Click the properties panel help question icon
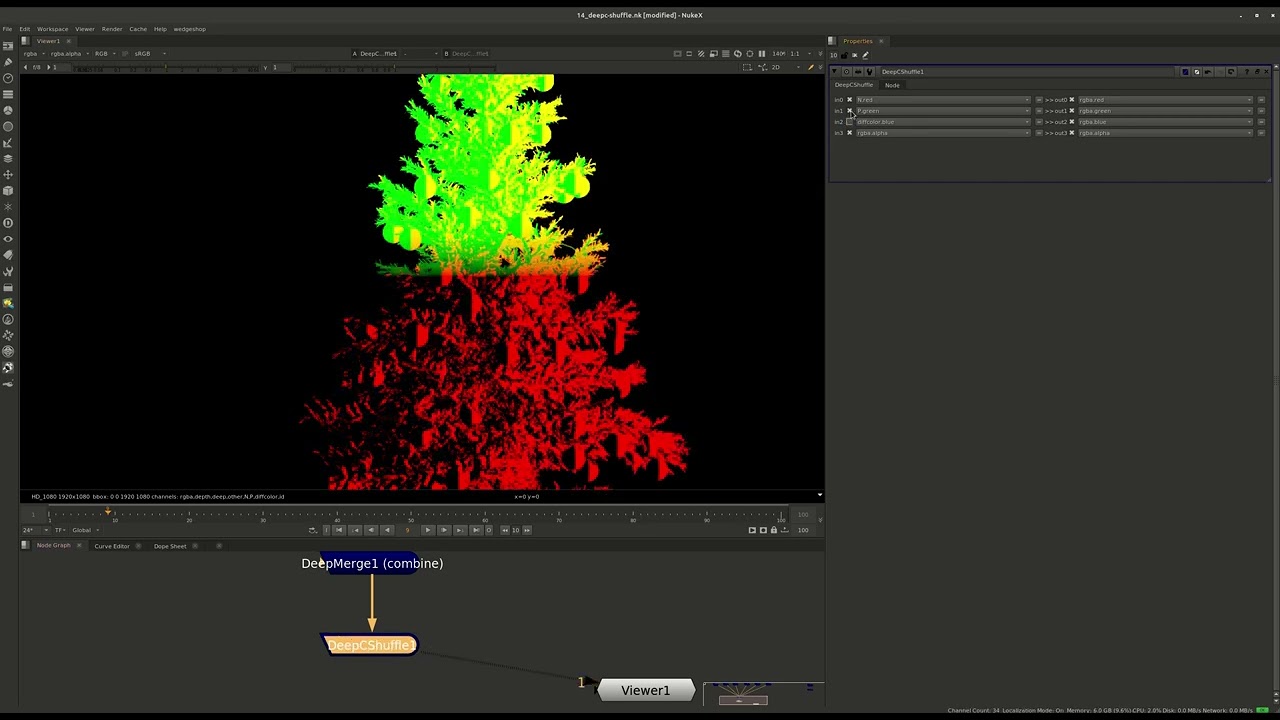The image size is (1280, 720). [1247, 72]
